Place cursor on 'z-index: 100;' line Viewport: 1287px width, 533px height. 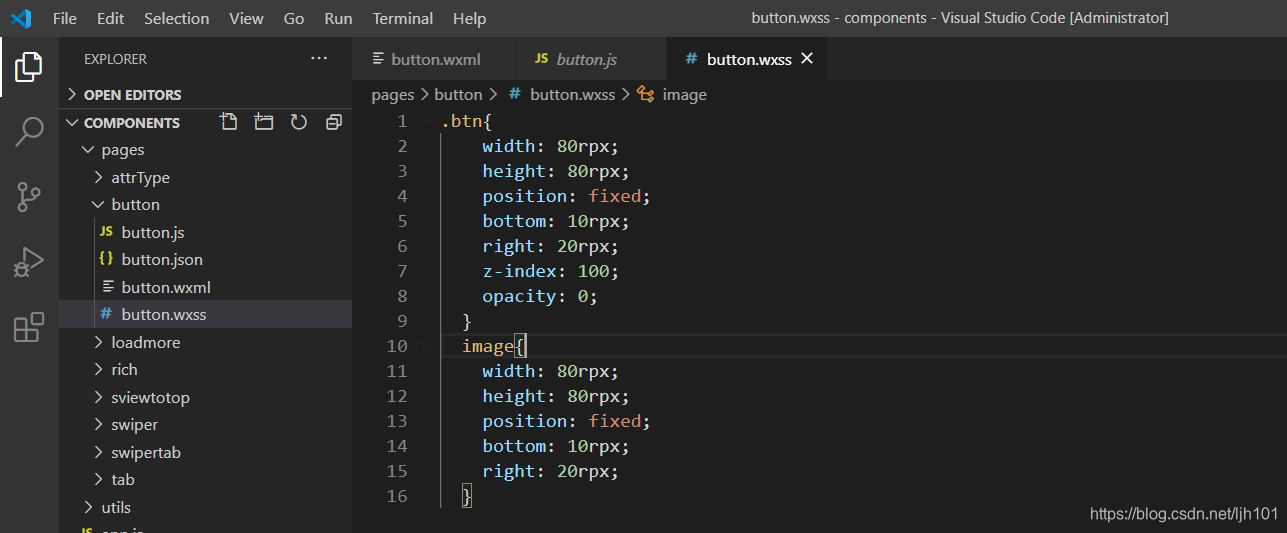click(x=551, y=271)
